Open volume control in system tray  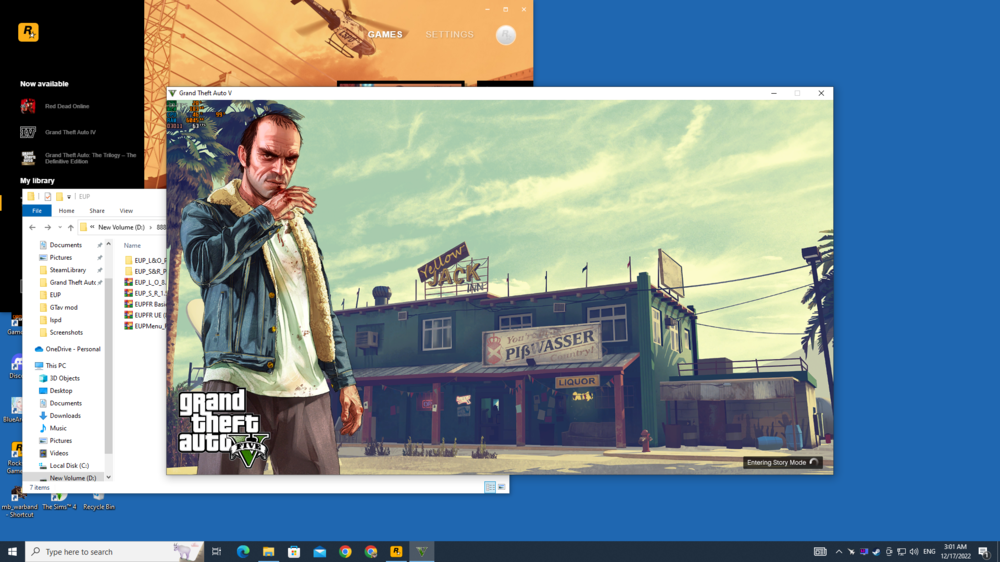point(914,552)
